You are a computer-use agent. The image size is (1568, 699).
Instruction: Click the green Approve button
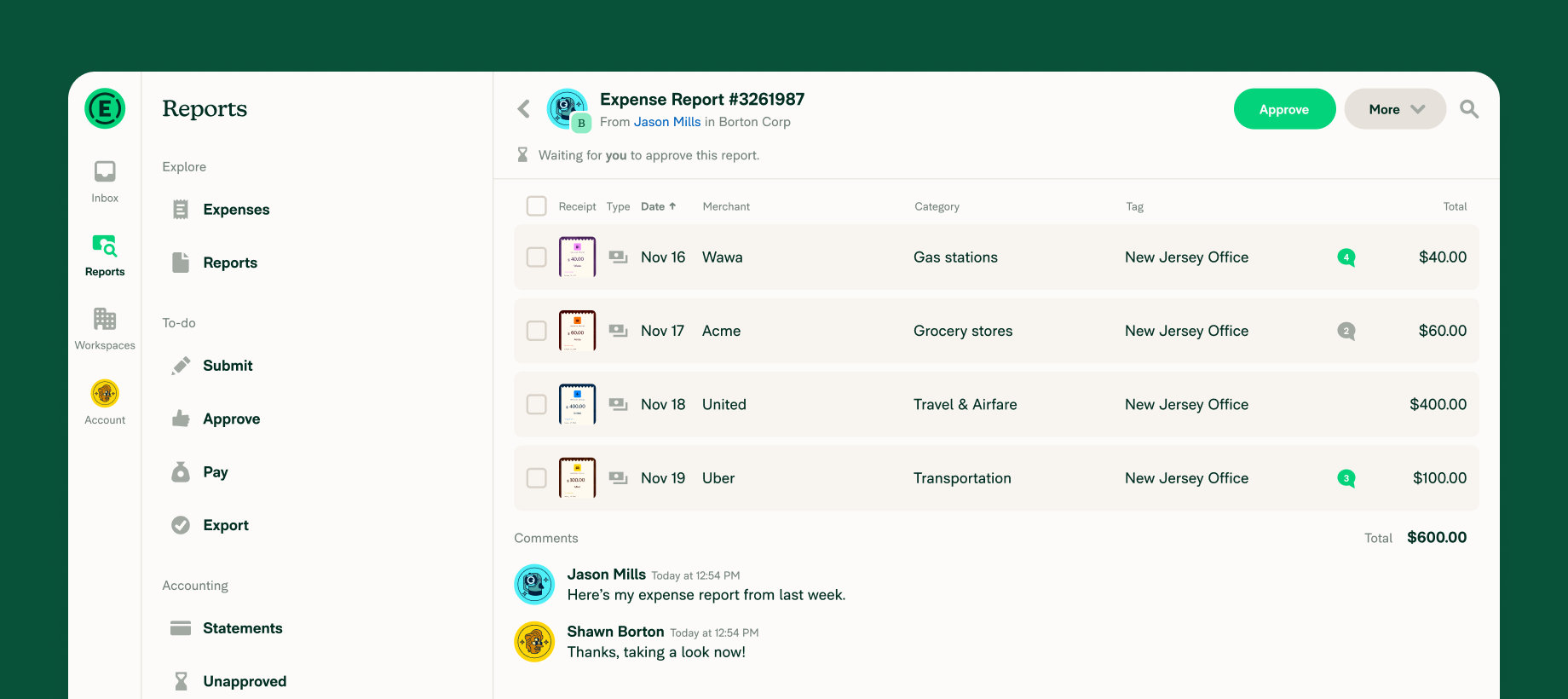(x=1284, y=109)
